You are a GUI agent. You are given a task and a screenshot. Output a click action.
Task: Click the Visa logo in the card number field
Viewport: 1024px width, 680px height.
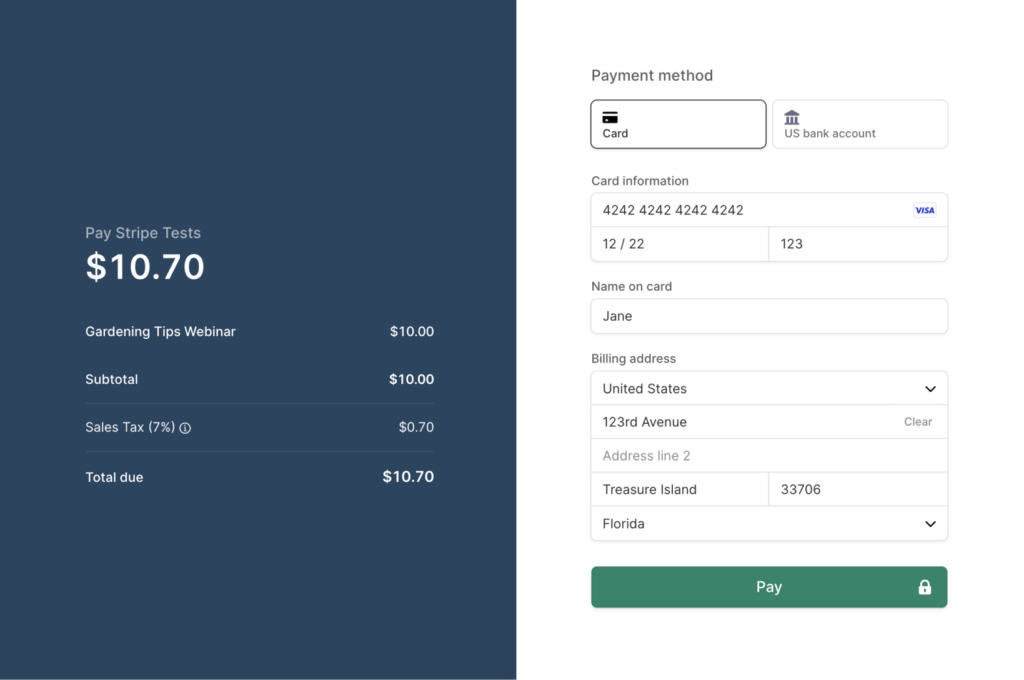click(x=923, y=210)
